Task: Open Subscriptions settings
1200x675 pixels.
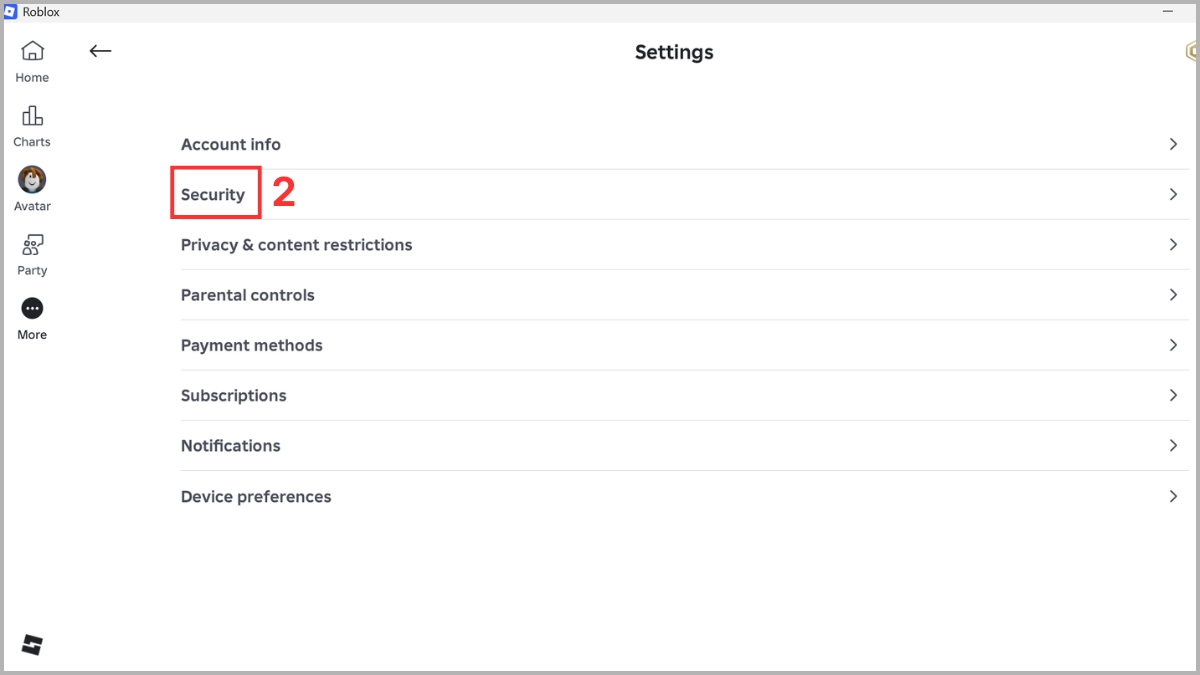Action: pyautogui.click(x=680, y=395)
